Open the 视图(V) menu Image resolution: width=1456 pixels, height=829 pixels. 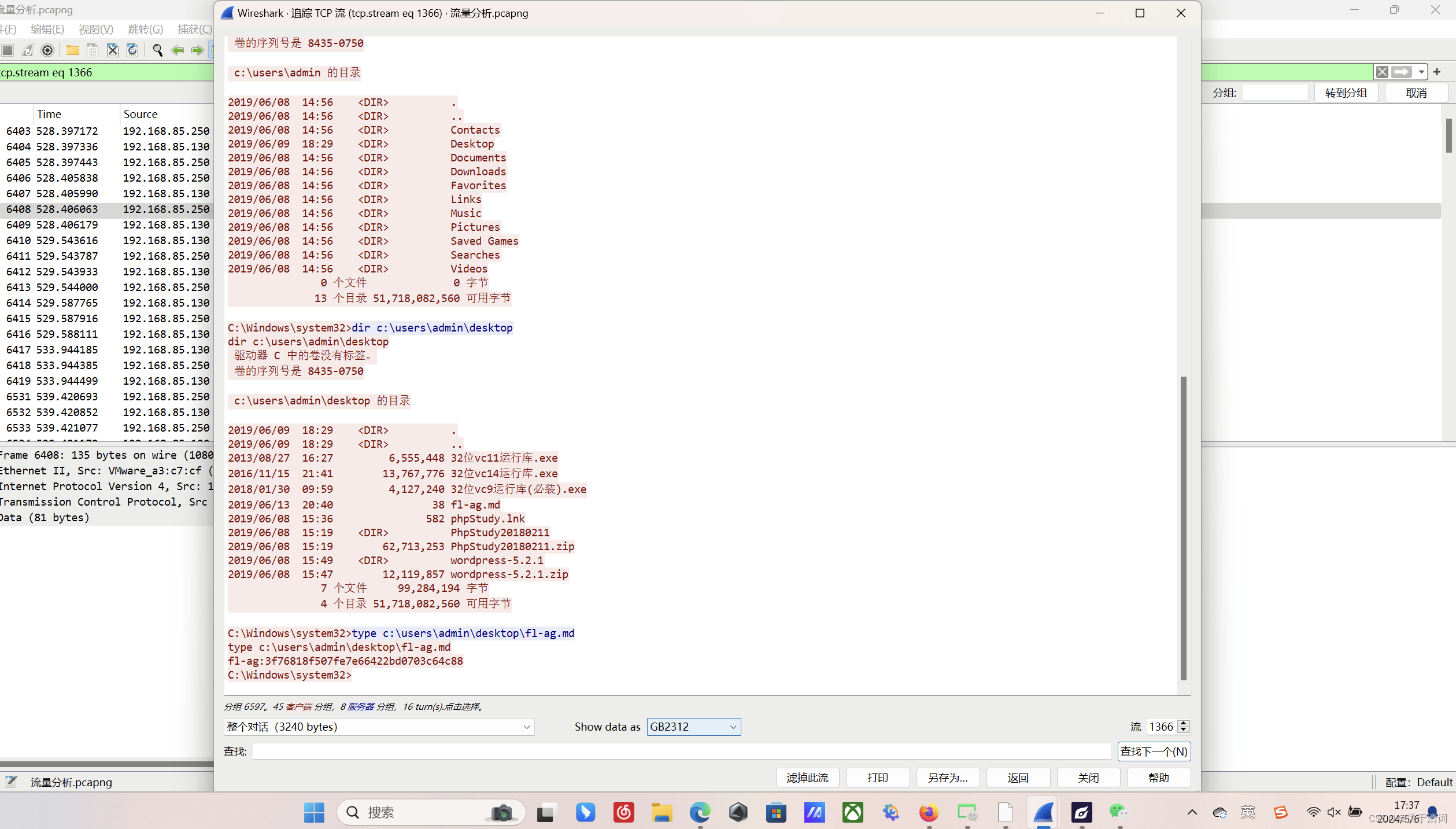coord(96,30)
